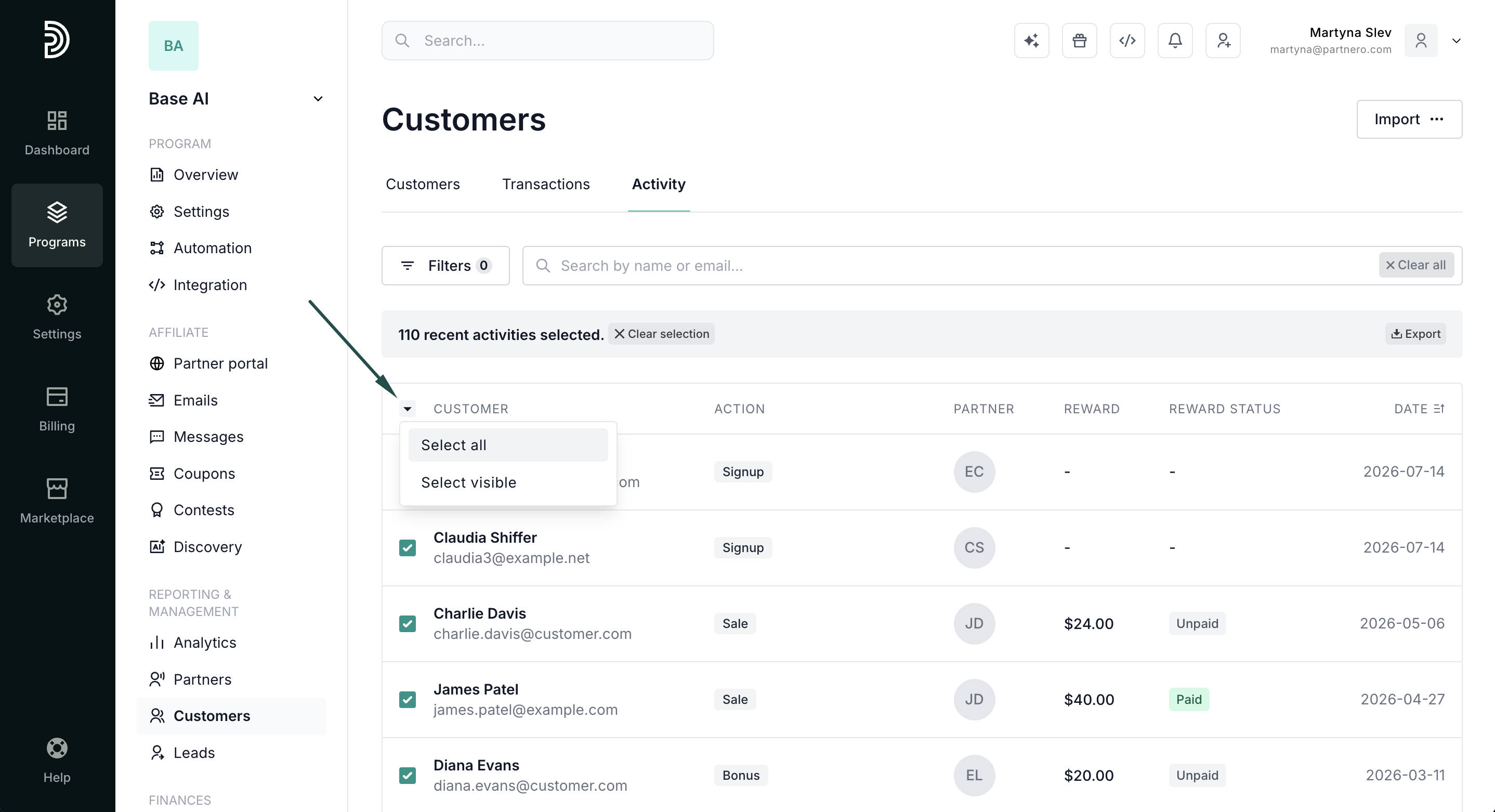
Task: Go to Marketplace in the left rail
Action: pyautogui.click(x=57, y=501)
